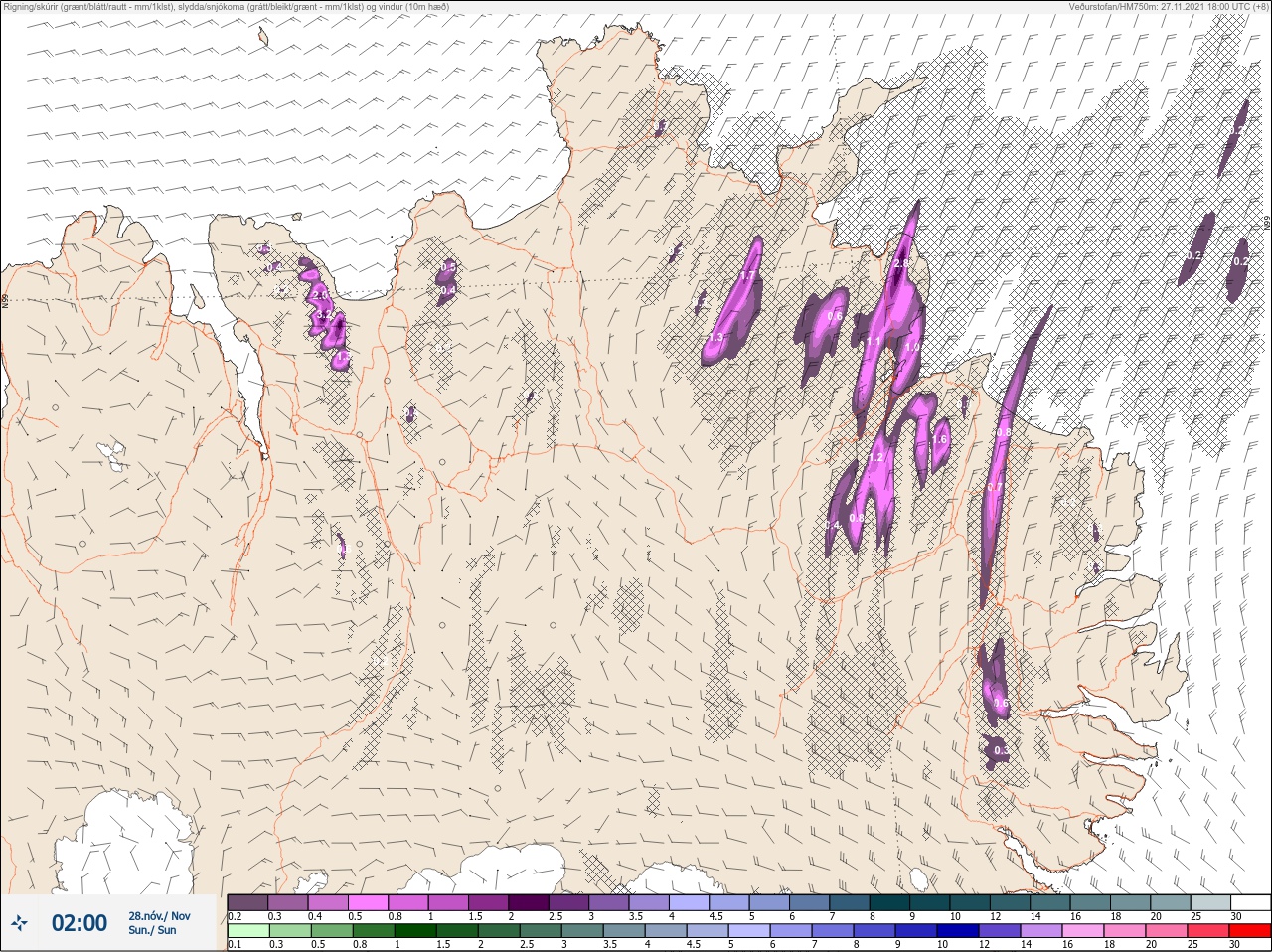The height and width of the screenshot is (952, 1272).
Task: Click the 0.6 value in the purple patch beside 1.1
Action: (835, 317)
